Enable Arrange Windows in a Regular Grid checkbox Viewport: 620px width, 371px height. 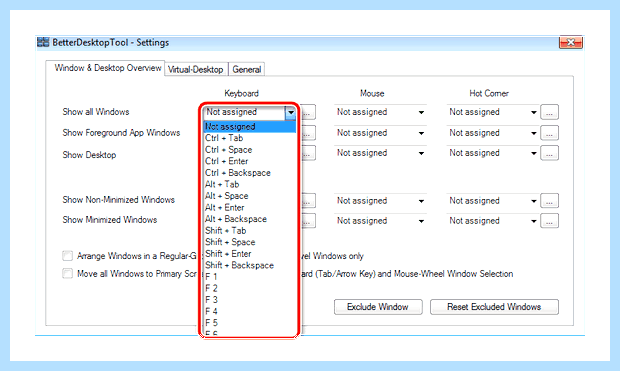point(68,256)
